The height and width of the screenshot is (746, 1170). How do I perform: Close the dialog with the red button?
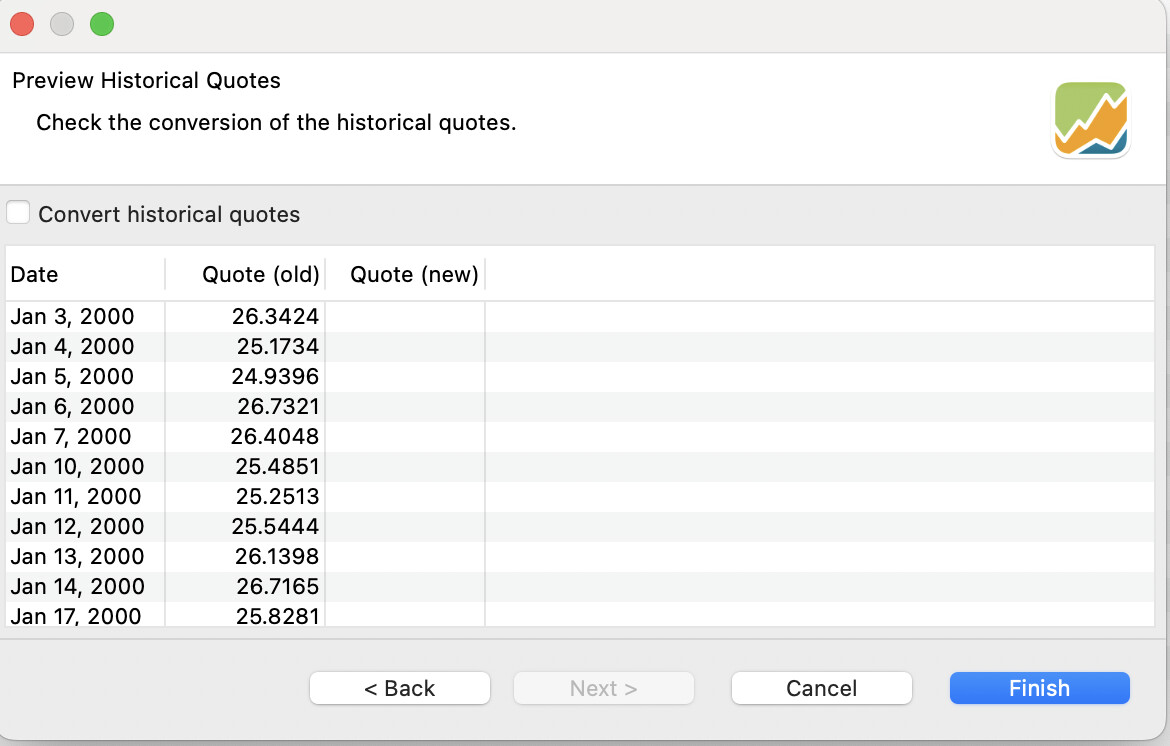[x=22, y=25]
